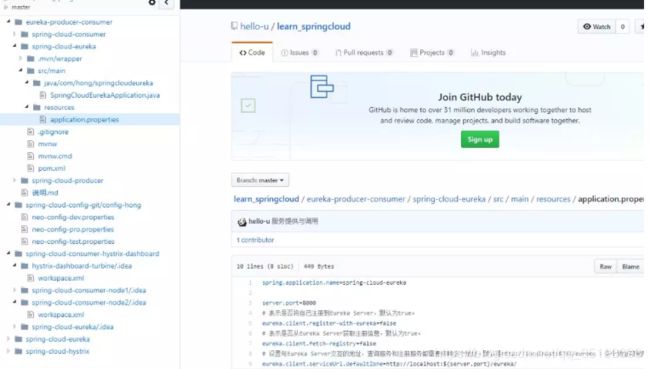650x369 pixels.
Task: Go to main breadcrumb
Action: tap(520, 199)
